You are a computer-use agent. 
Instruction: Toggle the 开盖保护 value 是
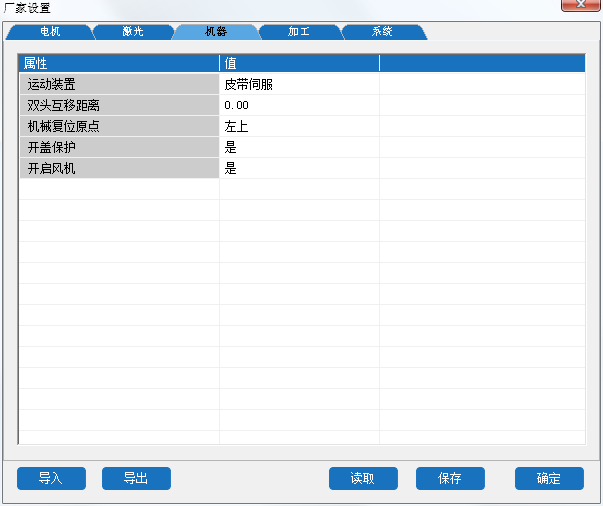298,148
